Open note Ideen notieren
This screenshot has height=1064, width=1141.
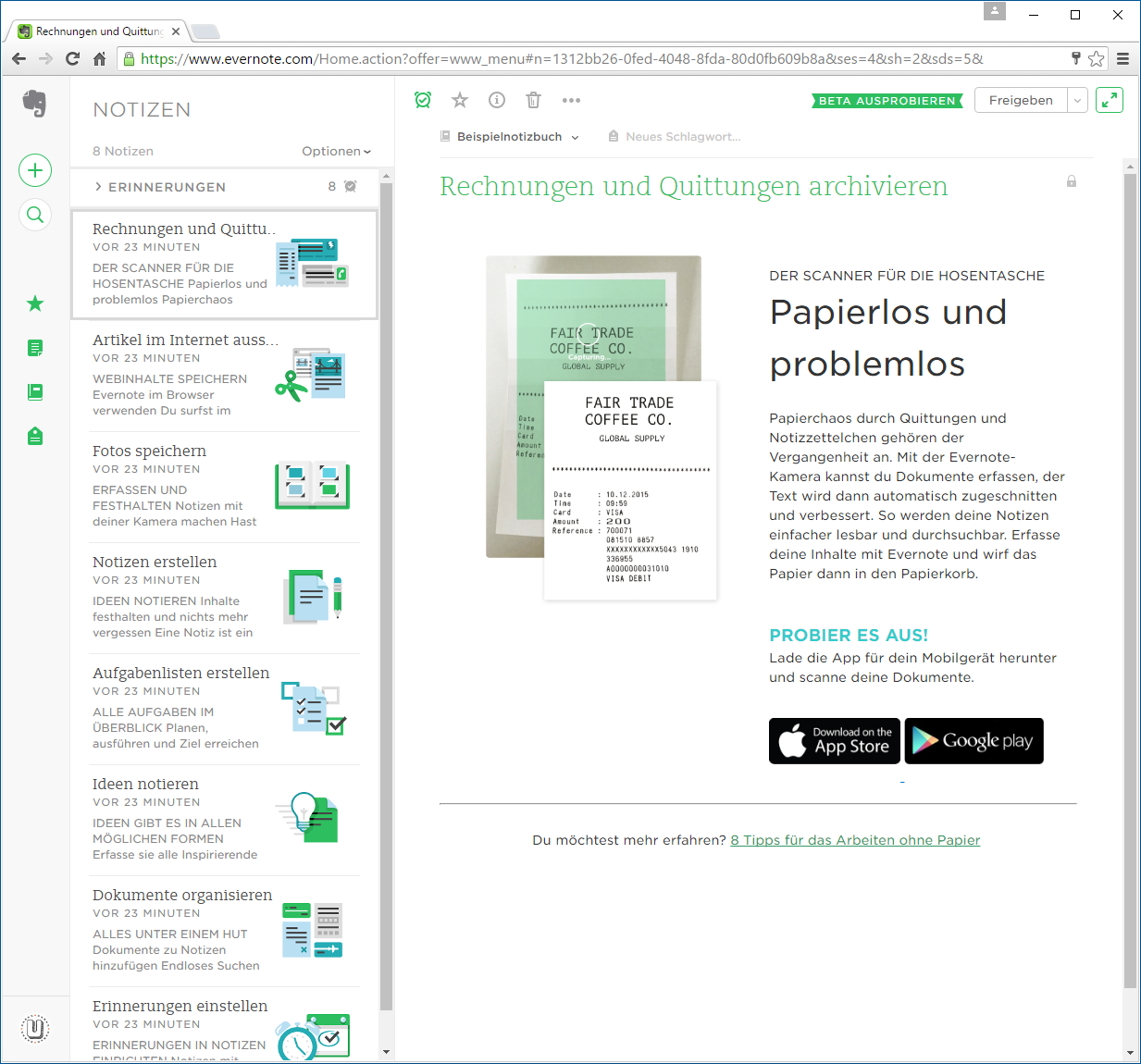coord(224,820)
